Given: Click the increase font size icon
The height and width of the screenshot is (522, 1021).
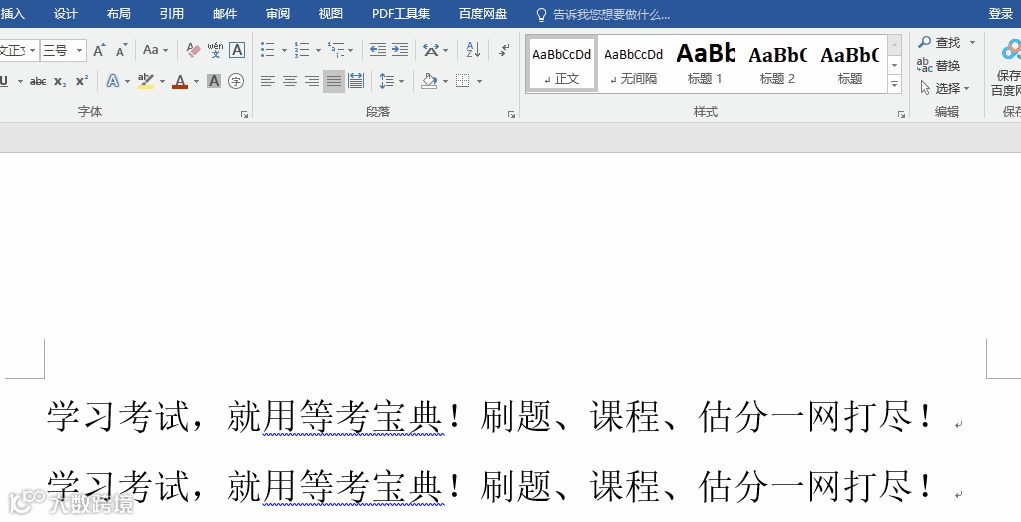Looking at the screenshot, I should (99, 50).
